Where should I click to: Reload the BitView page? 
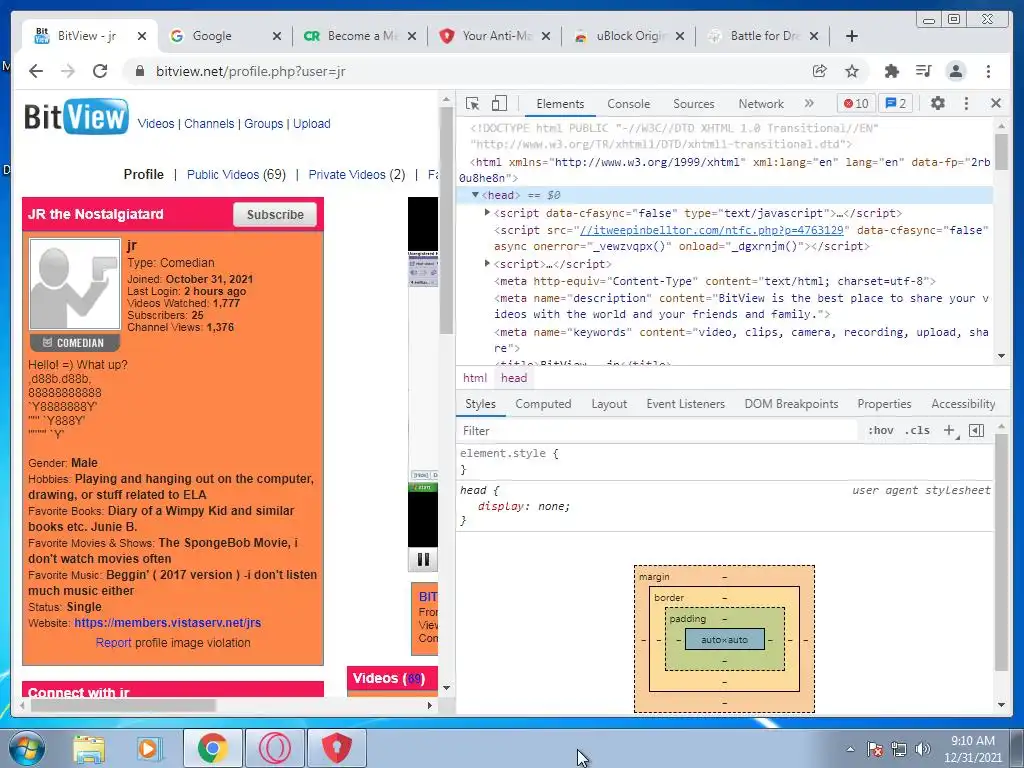click(x=100, y=71)
